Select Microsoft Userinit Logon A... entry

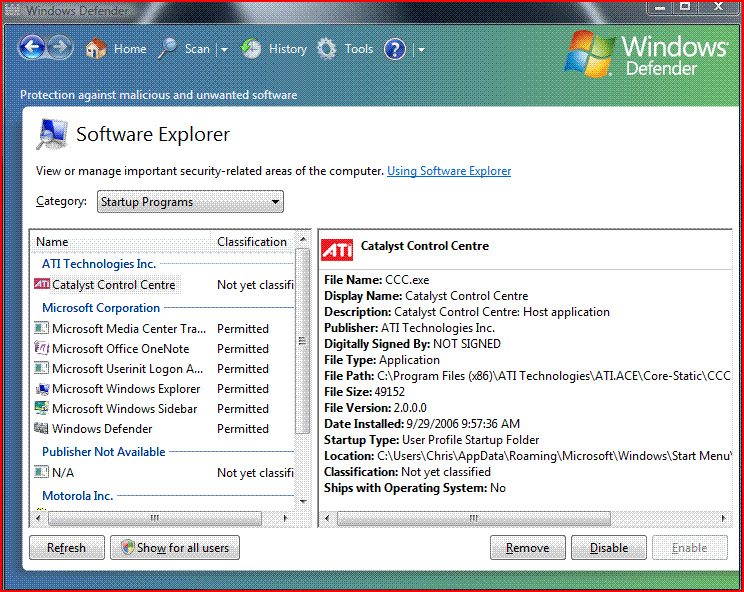coord(128,369)
